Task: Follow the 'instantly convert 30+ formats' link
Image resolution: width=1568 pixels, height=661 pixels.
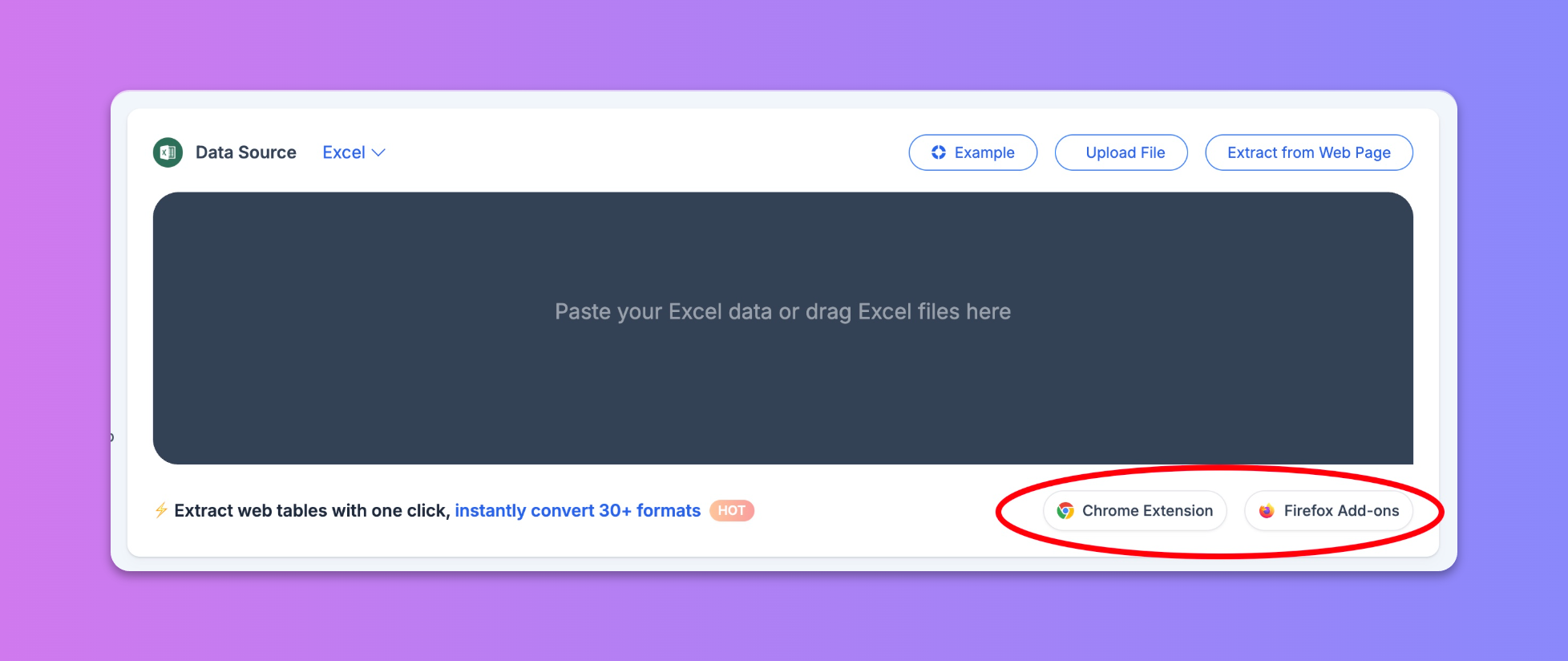Action: click(578, 510)
